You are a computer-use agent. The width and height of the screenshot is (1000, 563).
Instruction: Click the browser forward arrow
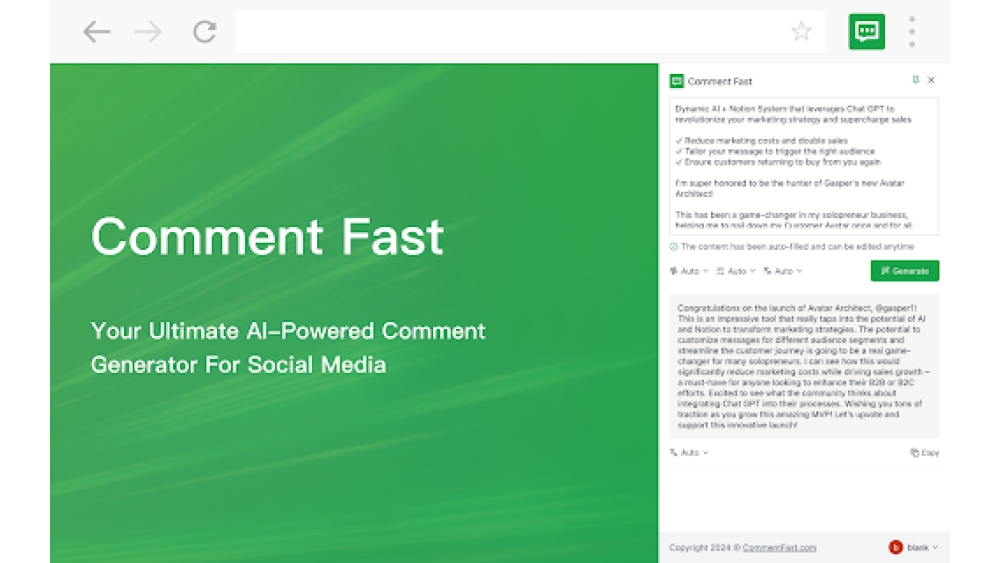[x=148, y=31]
